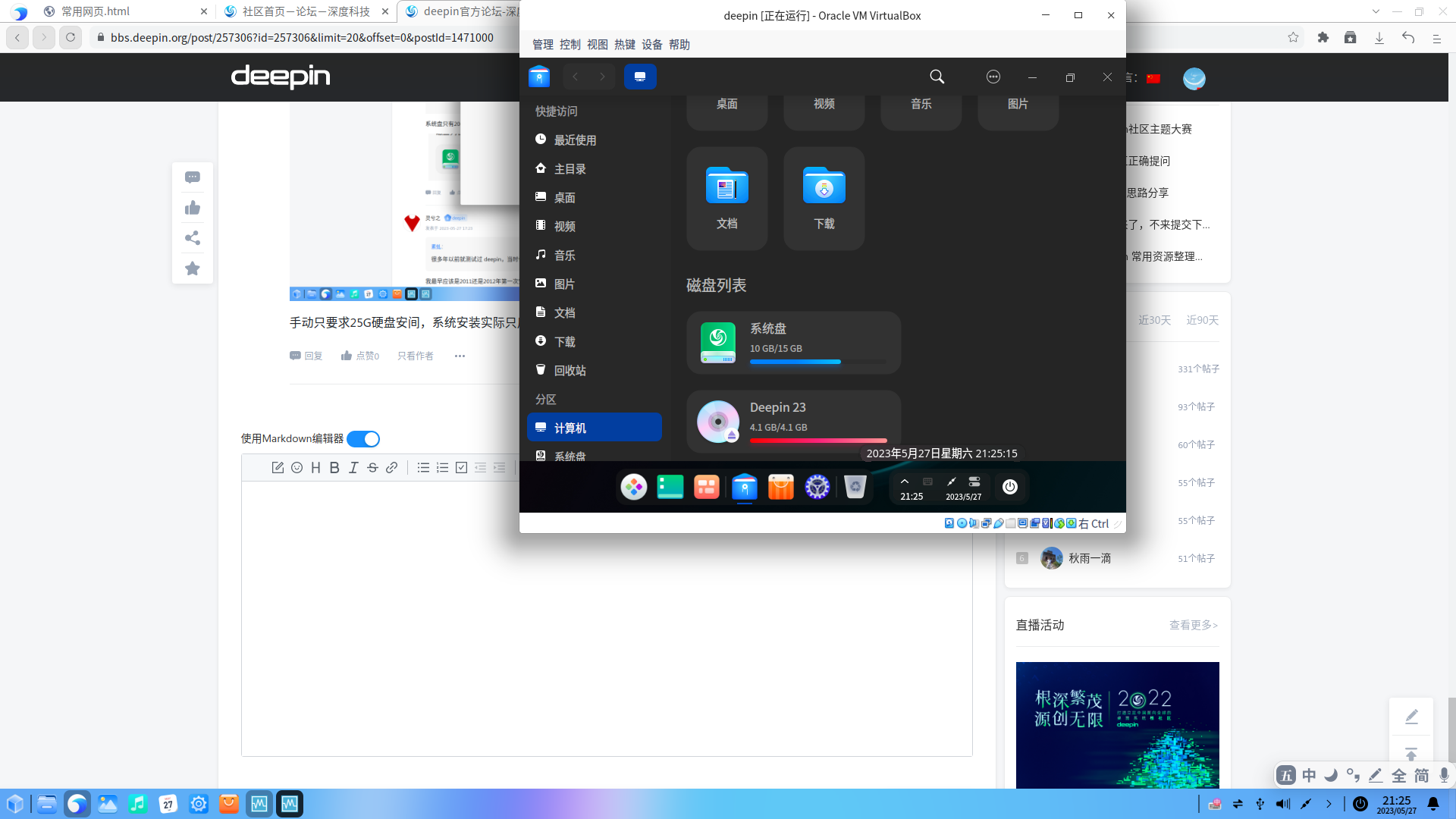Open the App Store from the dock

pos(780,487)
